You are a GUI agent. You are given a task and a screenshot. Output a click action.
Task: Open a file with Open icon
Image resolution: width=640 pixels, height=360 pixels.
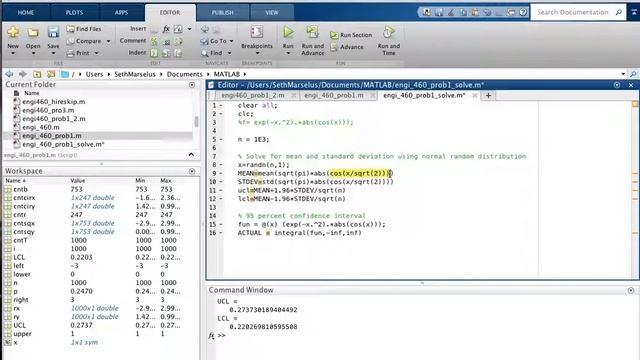[33, 32]
